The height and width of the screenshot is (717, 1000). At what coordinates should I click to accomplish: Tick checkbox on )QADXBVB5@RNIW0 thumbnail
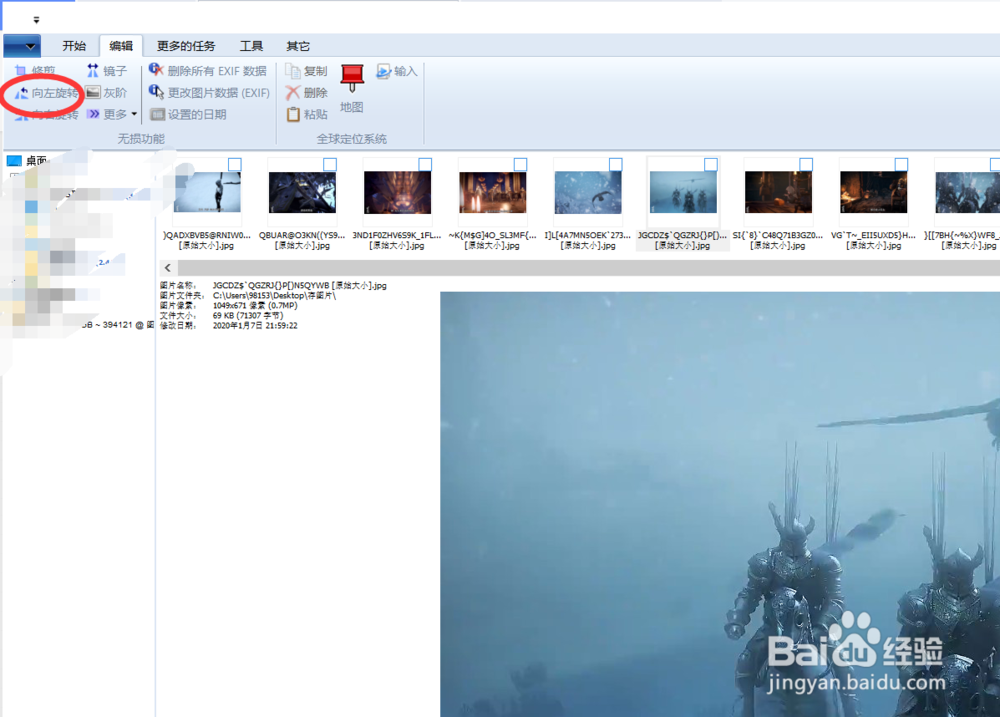(235, 165)
